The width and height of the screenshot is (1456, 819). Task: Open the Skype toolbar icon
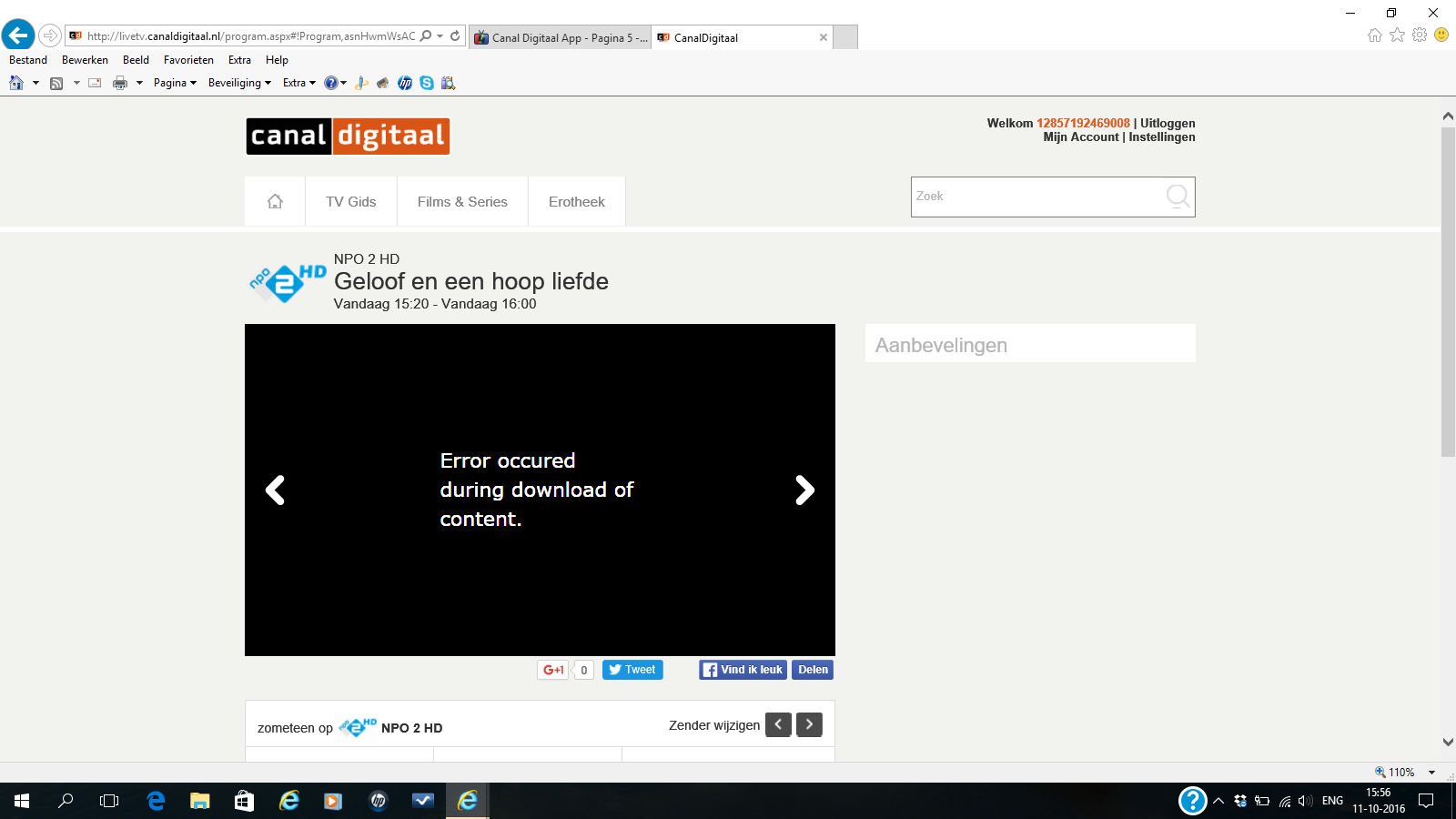tap(427, 83)
